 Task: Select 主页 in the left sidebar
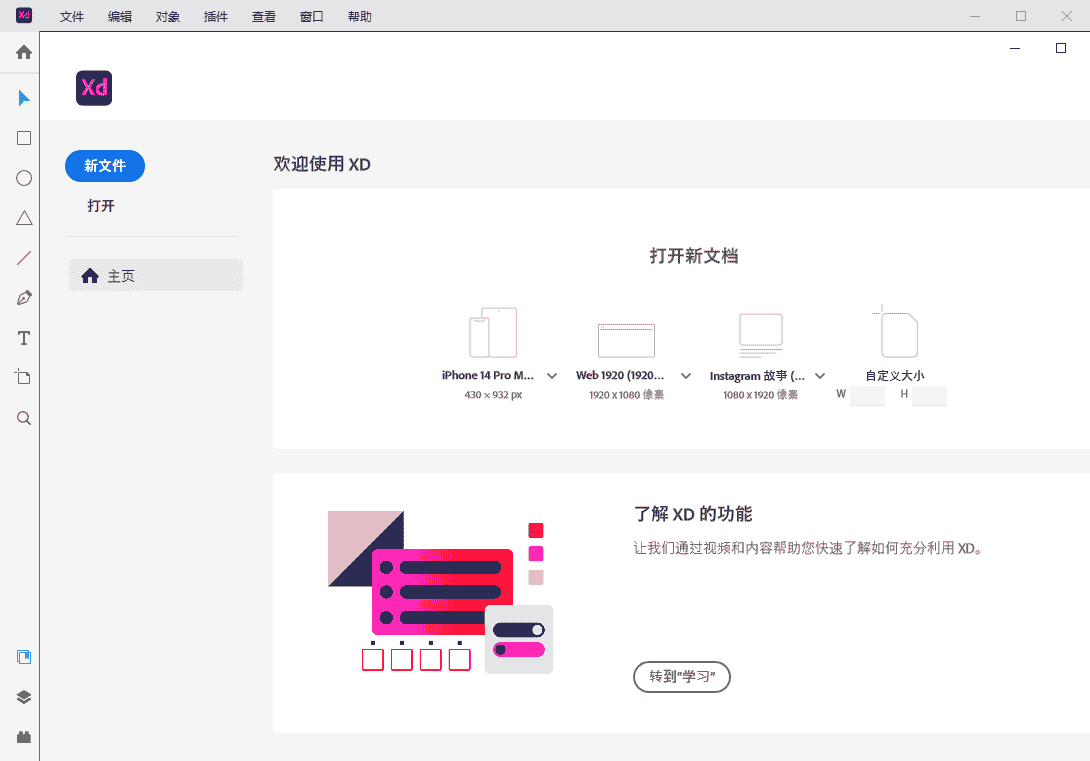point(156,276)
